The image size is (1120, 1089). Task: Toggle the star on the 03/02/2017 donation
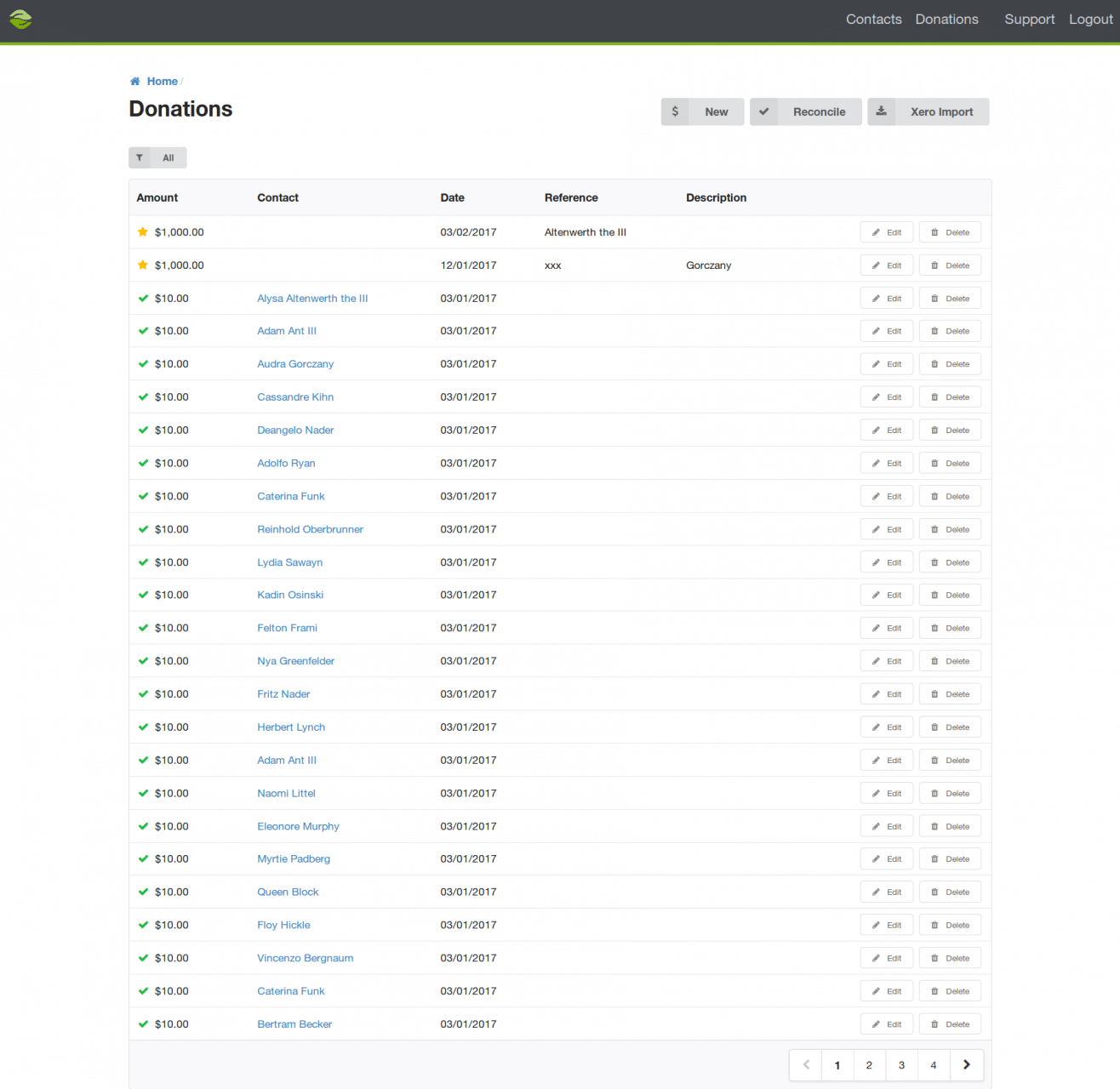(142, 231)
